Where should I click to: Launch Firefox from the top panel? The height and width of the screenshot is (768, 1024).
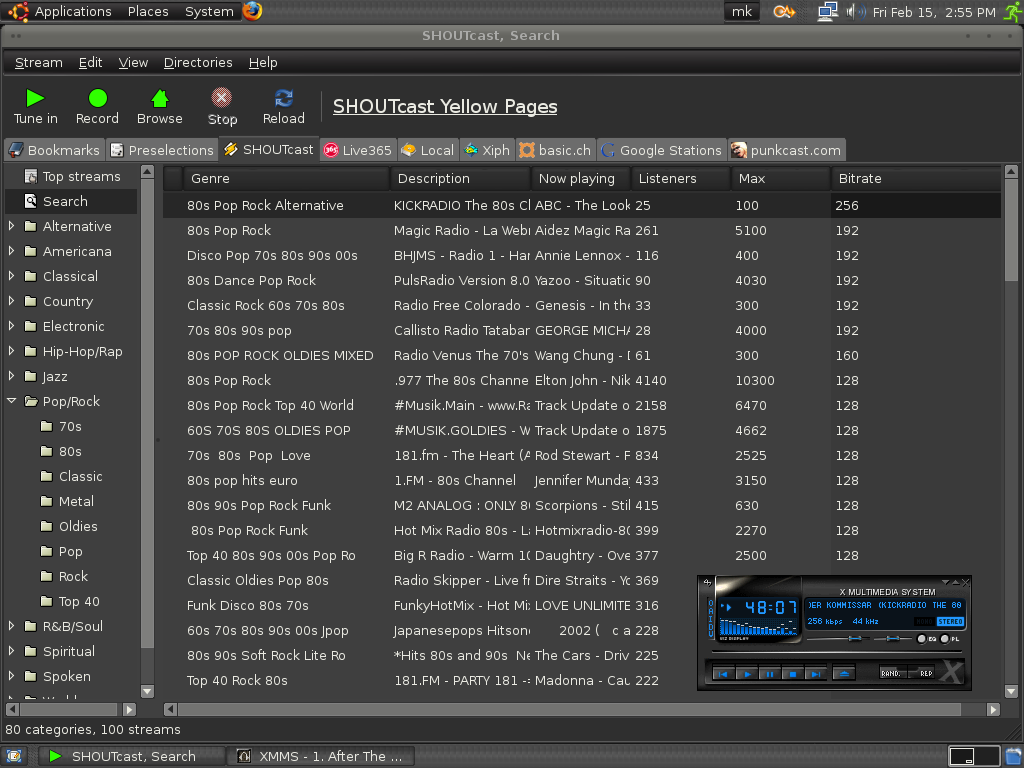(x=252, y=12)
